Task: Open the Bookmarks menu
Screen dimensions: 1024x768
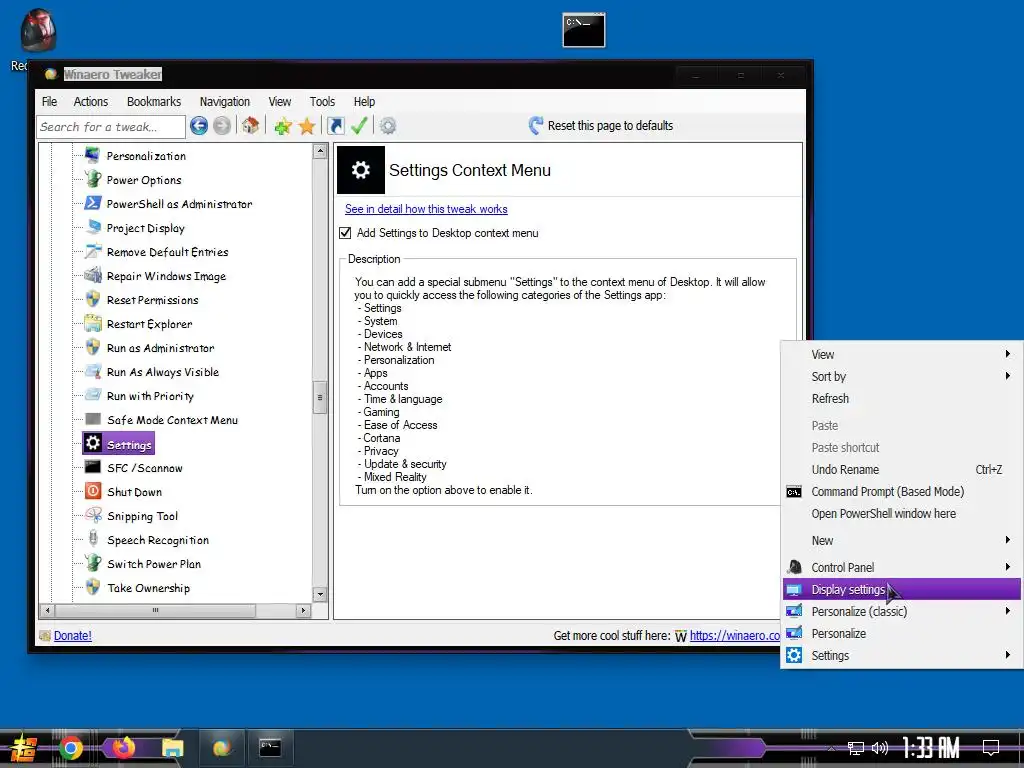Action: [154, 101]
